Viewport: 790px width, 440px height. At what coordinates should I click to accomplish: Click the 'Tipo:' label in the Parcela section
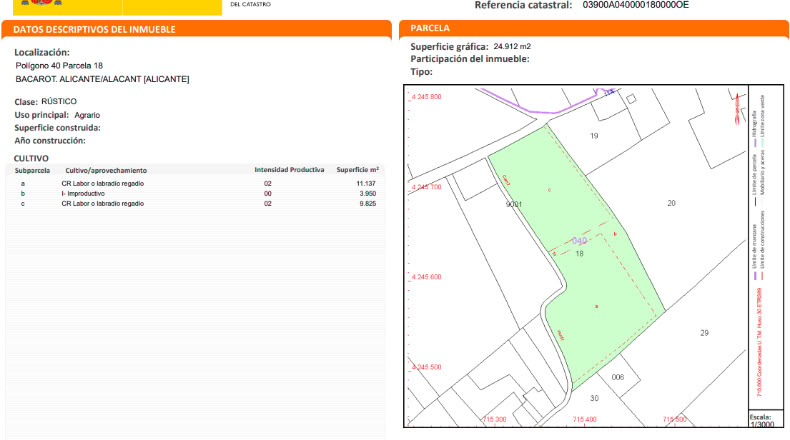(422, 72)
